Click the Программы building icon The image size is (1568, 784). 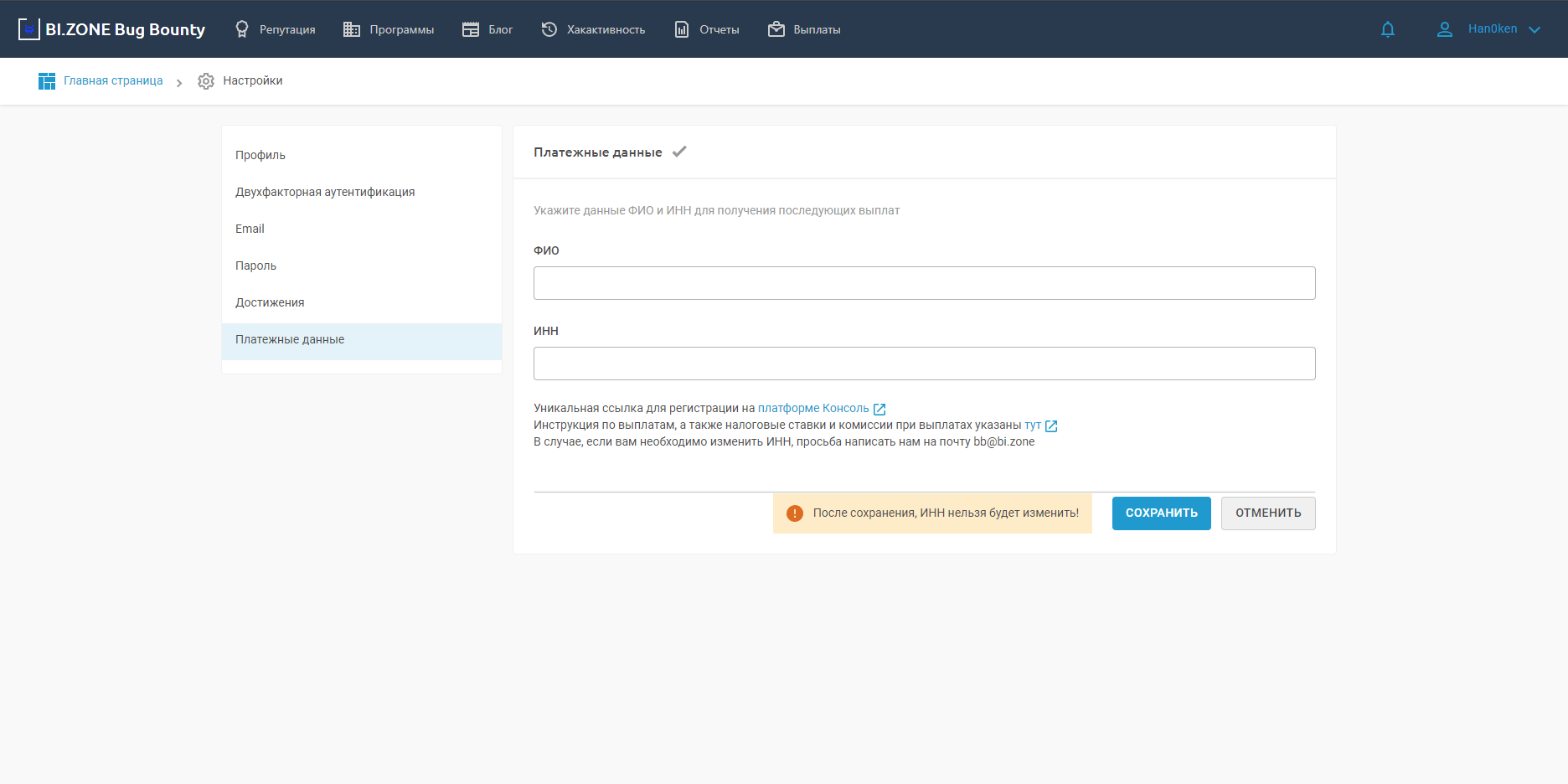[352, 29]
